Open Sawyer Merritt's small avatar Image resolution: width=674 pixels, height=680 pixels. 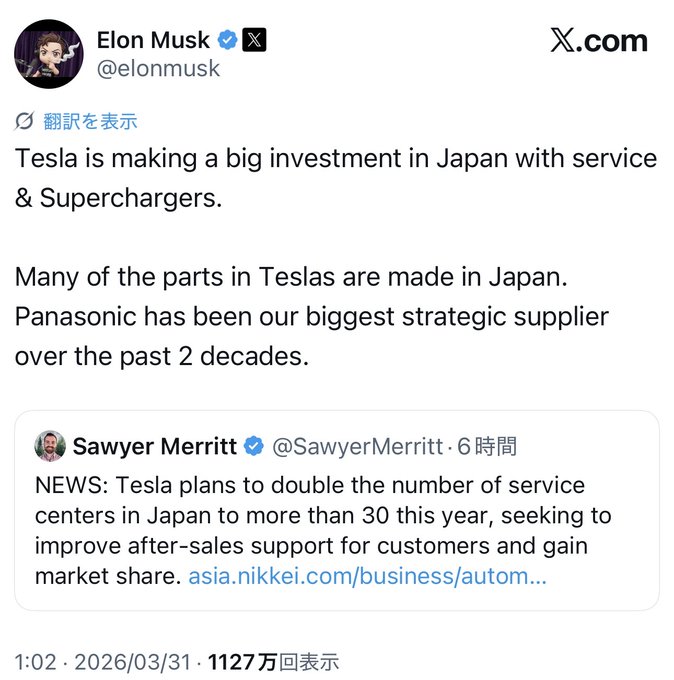(51, 446)
